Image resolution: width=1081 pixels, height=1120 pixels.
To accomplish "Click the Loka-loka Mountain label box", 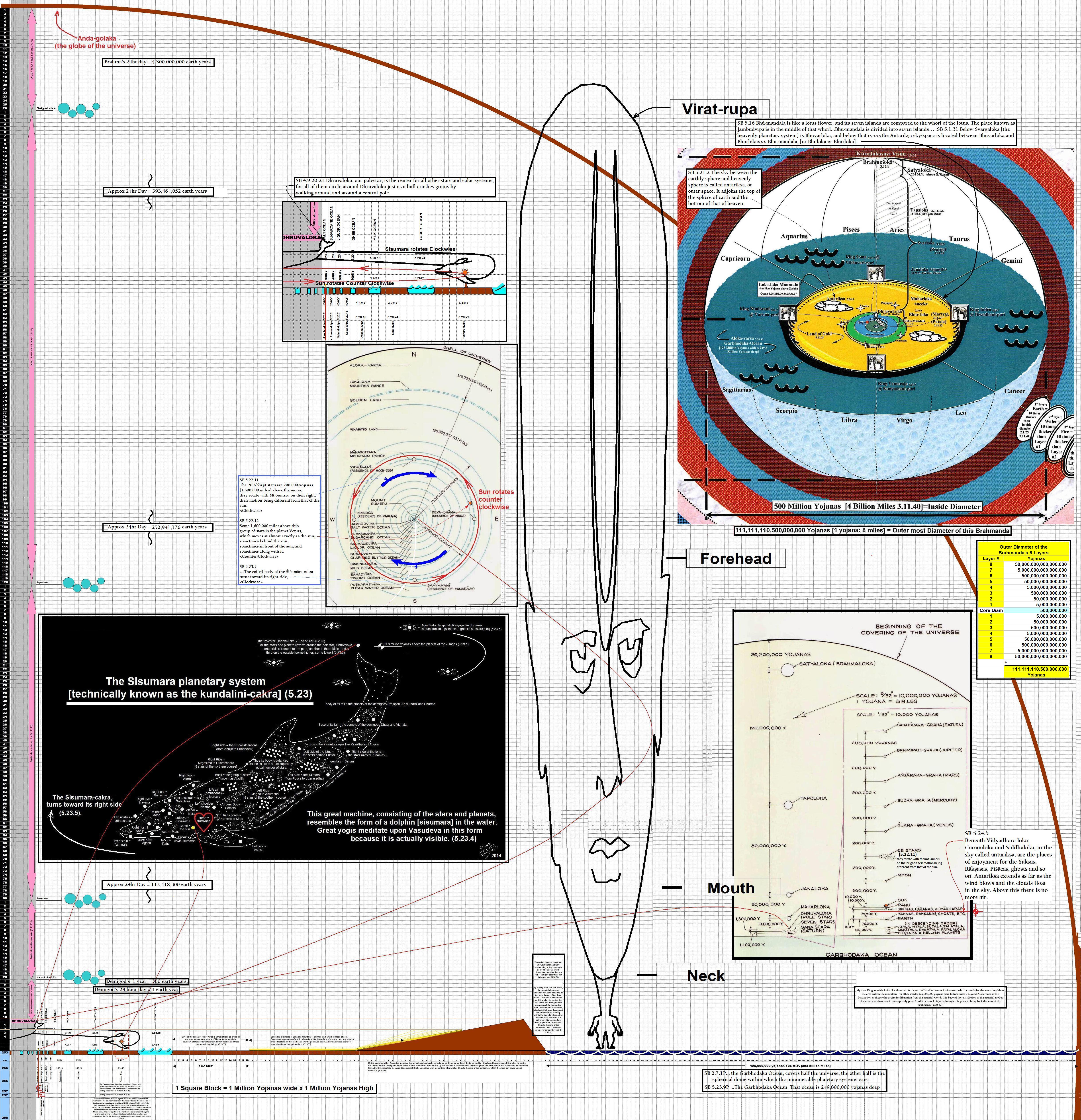I will point(779,289).
